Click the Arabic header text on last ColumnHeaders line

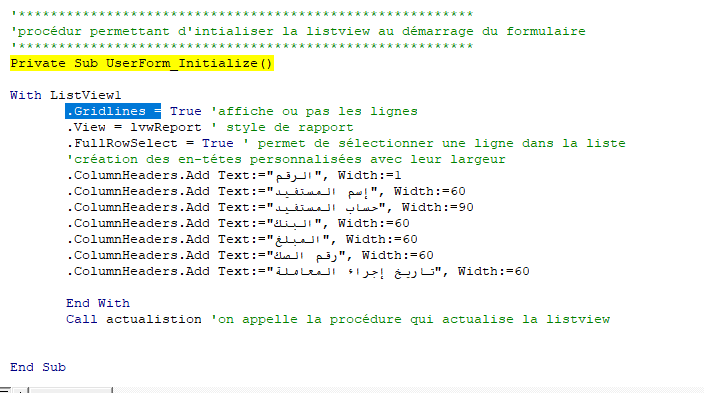pyautogui.click(x=355, y=272)
